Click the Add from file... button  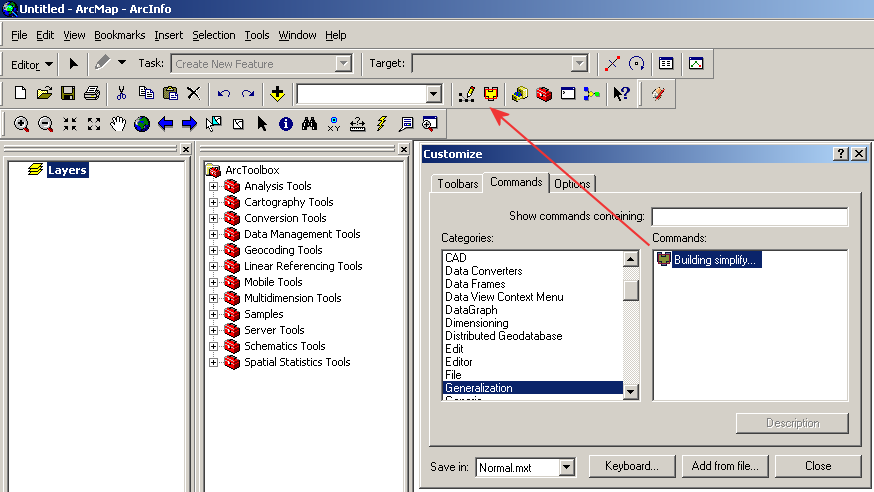[x=725, y=466]
